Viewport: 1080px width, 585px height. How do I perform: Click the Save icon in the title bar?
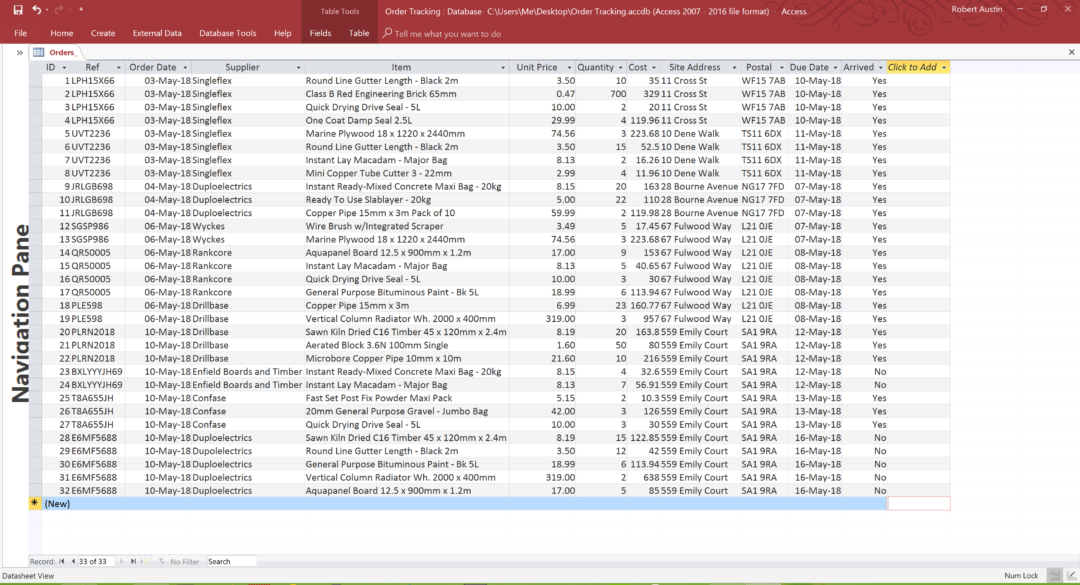18,10
